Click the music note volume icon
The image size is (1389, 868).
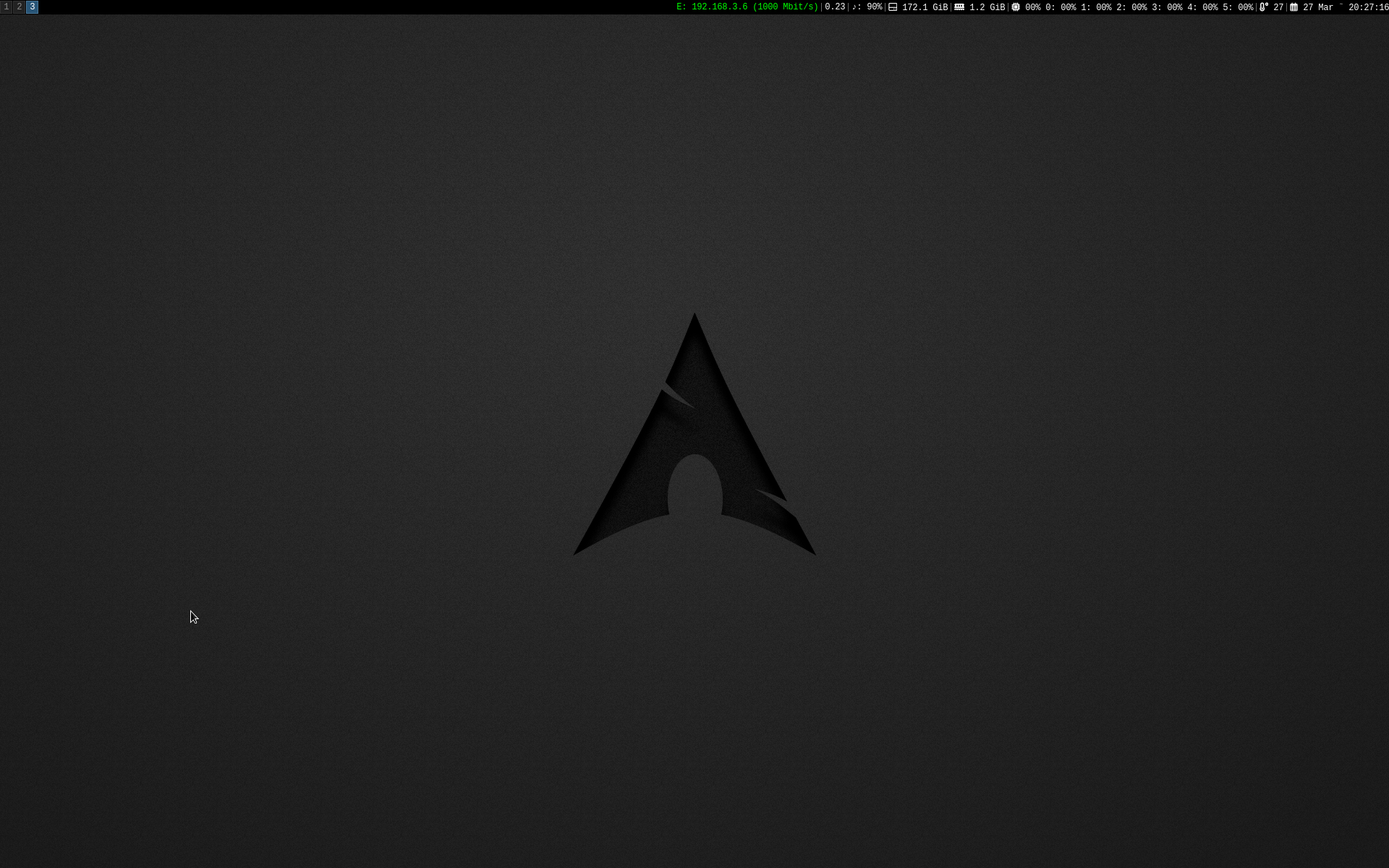tap(856, 7)
